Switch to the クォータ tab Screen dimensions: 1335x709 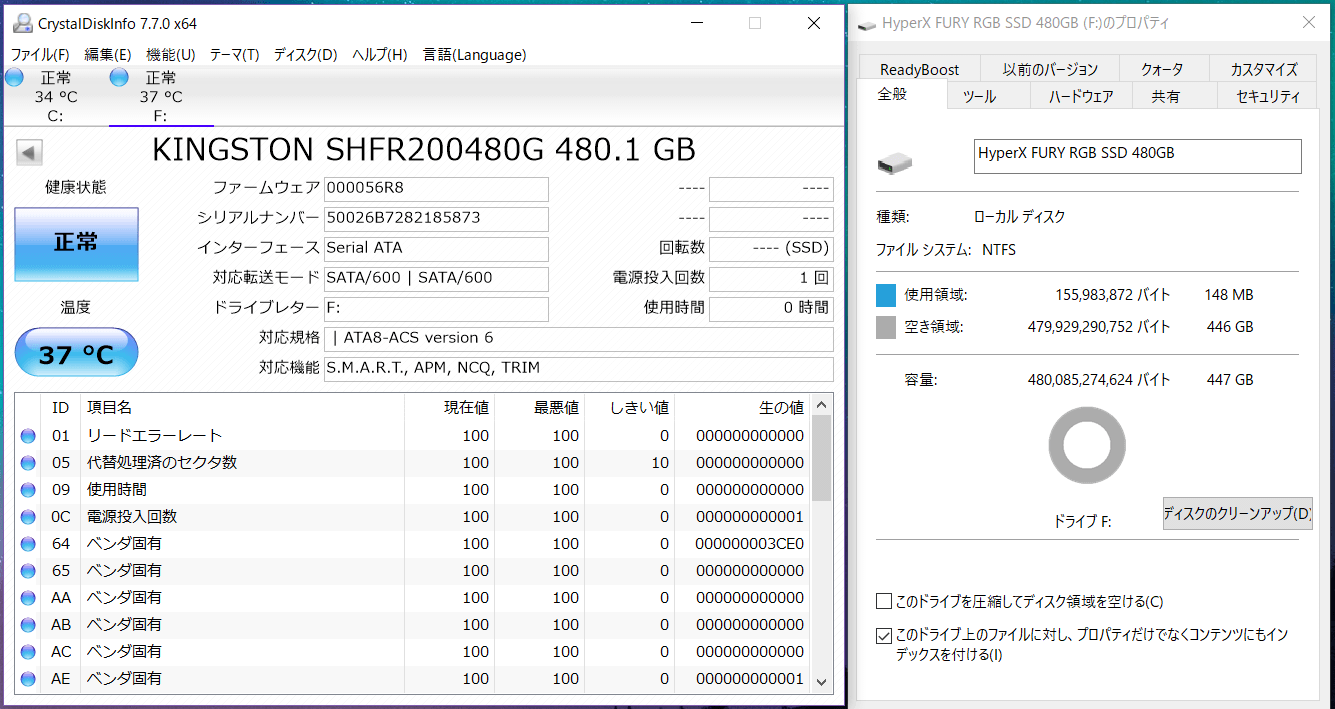click(1162, 69)
